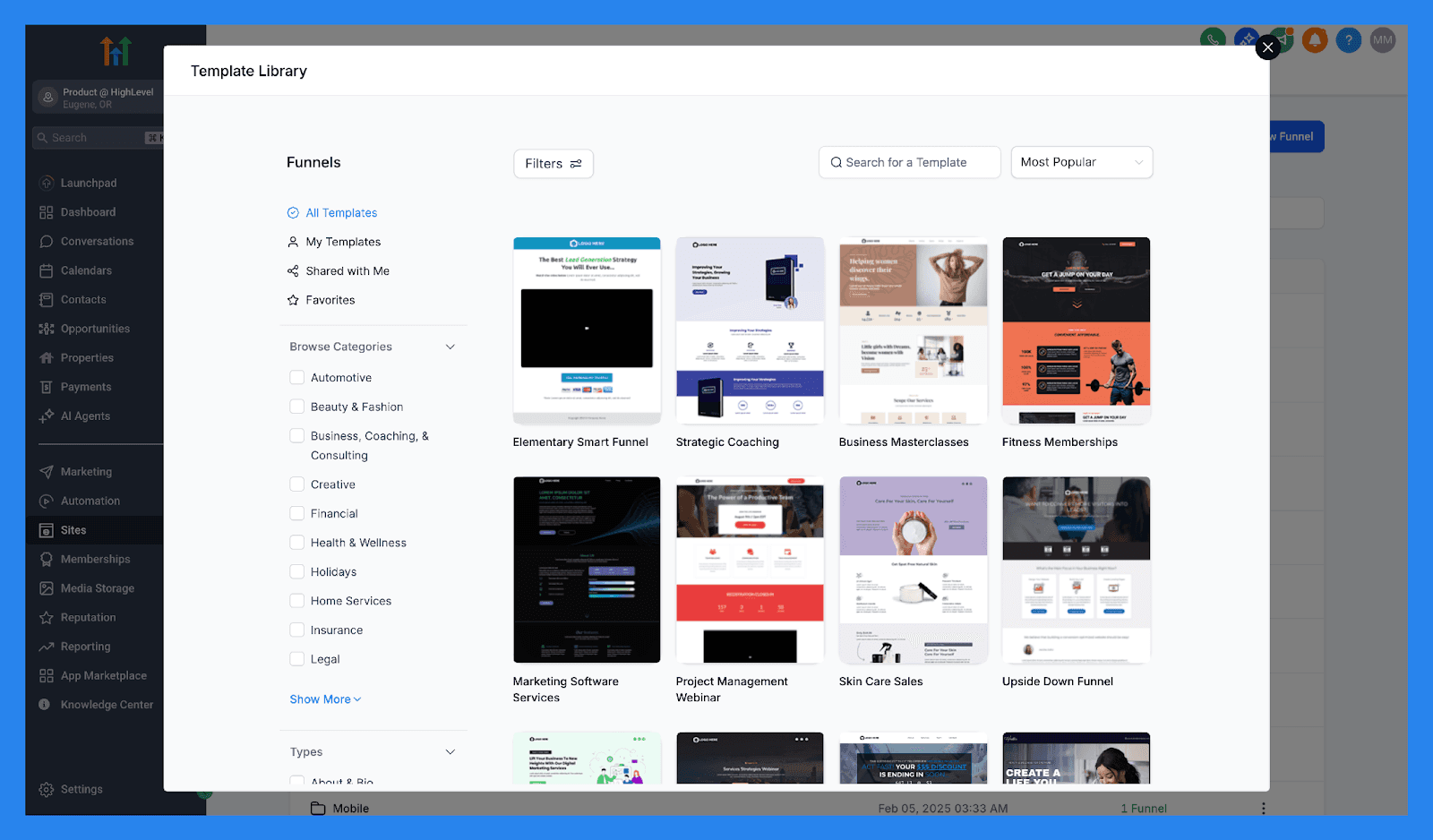The height and width of the screenshot is (840, 1433).
Task: Check the Home Services checkbox
Action: point(297,601)
